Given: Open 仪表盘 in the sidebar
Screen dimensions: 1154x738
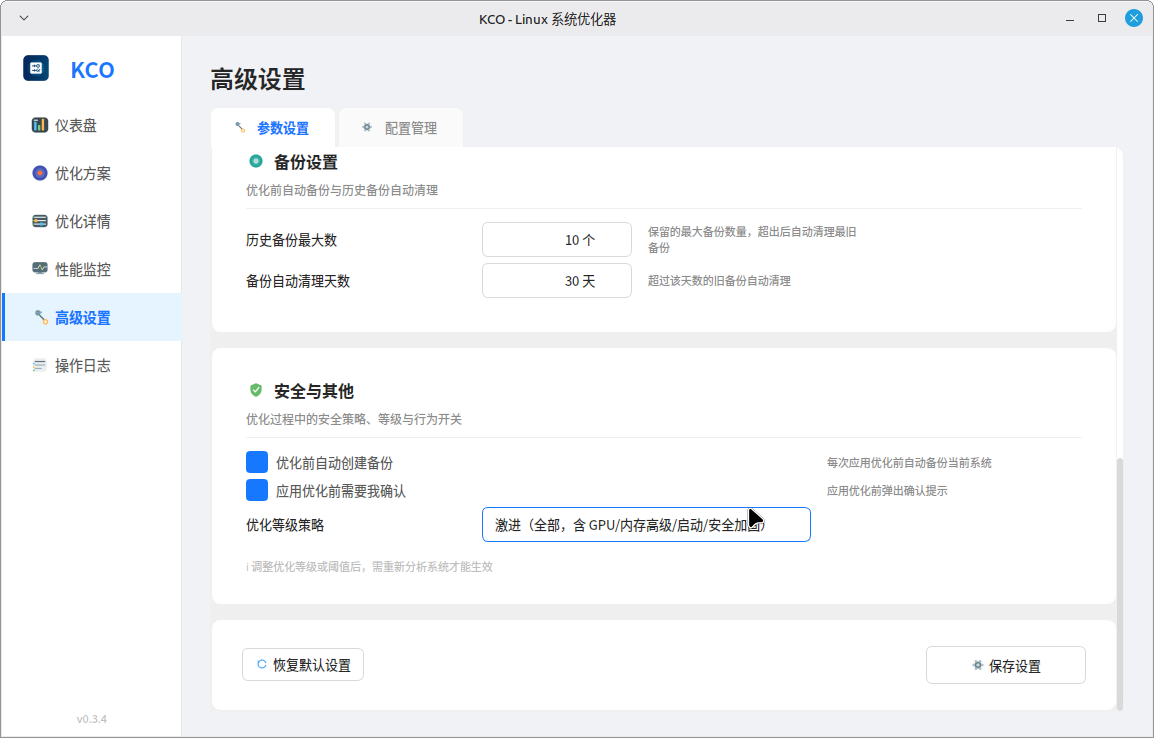Looking at the screenshot, I should (92, 125).
